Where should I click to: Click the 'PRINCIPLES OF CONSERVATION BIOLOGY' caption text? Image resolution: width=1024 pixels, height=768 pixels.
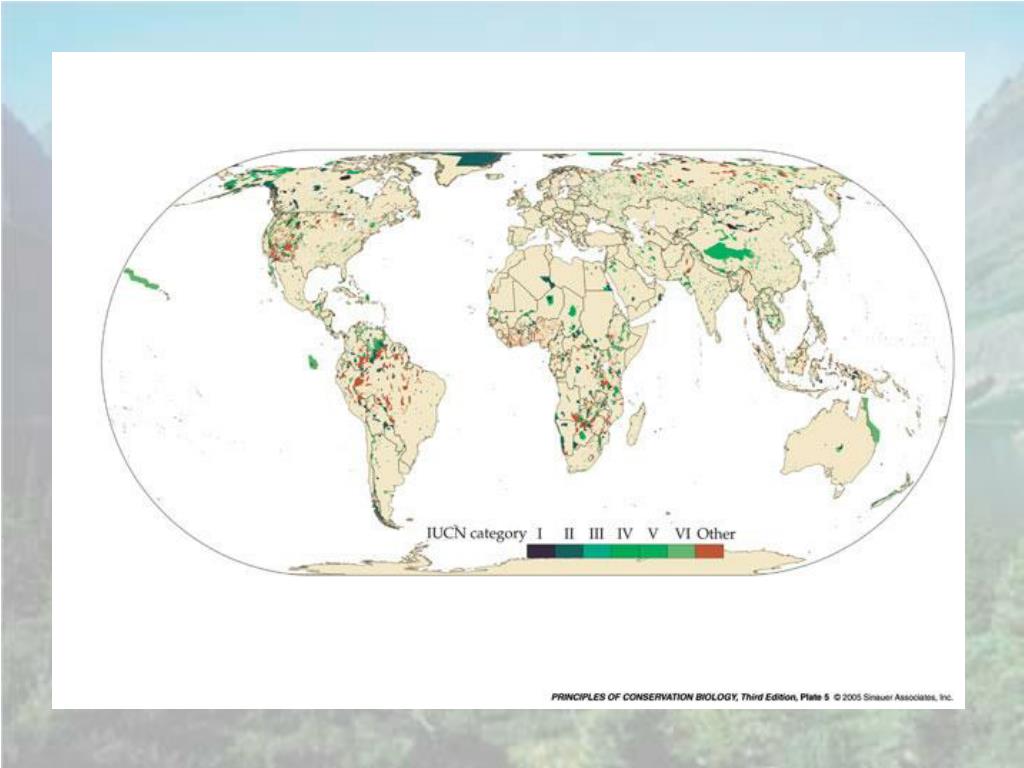coord(645,697)
